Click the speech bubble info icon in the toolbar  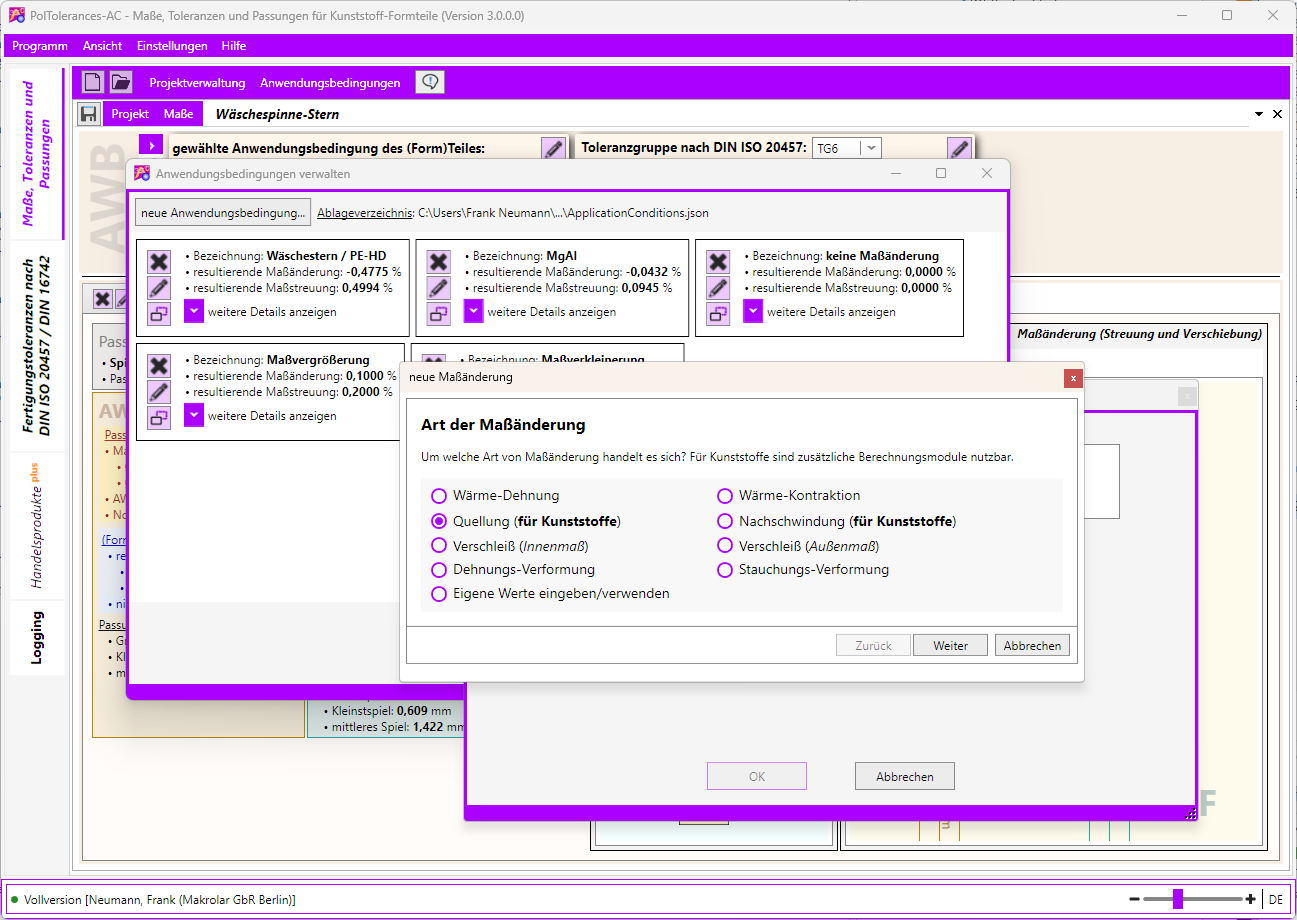coord(430,82)
